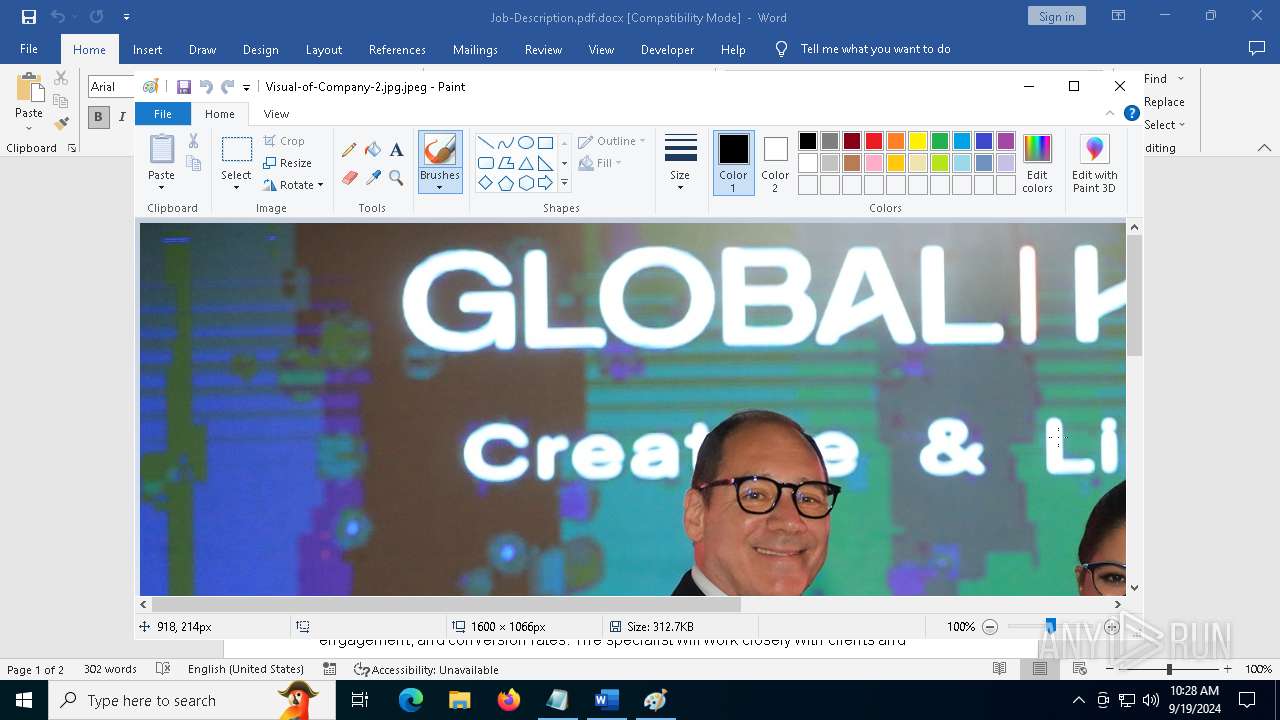Click Sign in button in Word
The image size is (1280, 720).
coord(1056,16)
